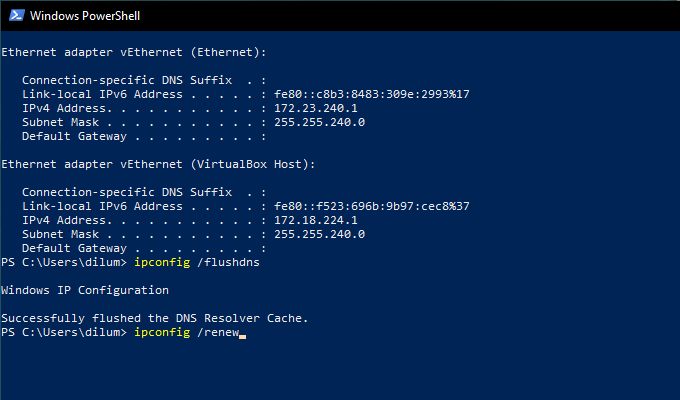Click the first adapter's subnet mask 255.255.240.0
Viewport: 680px width, 400px height.
click(319, 122)
